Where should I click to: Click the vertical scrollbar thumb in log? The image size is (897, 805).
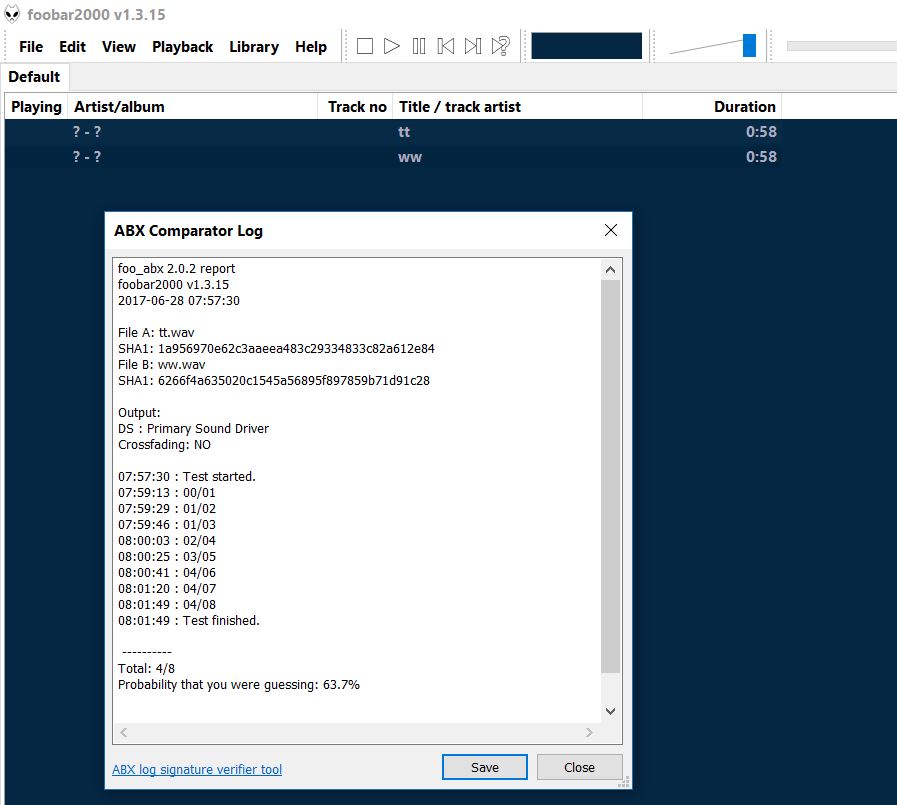610,476
